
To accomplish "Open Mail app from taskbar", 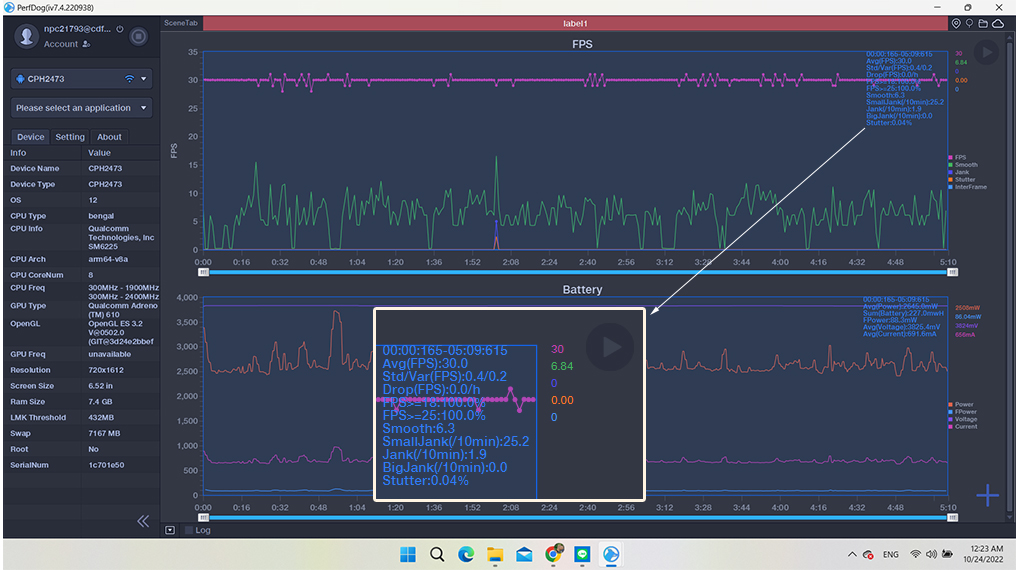I will 524,554.
